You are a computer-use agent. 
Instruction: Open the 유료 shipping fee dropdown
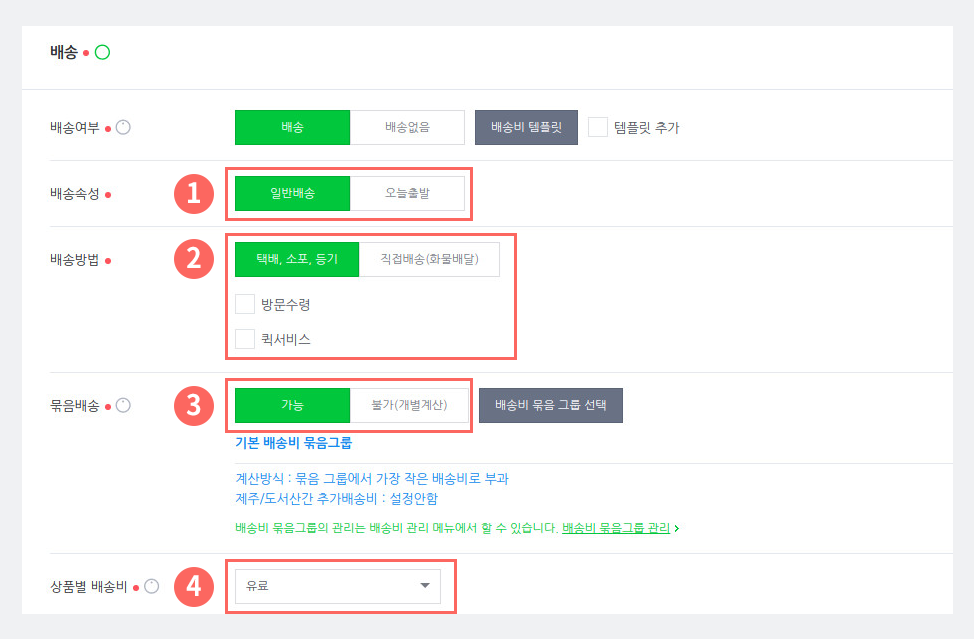point(338,586)
